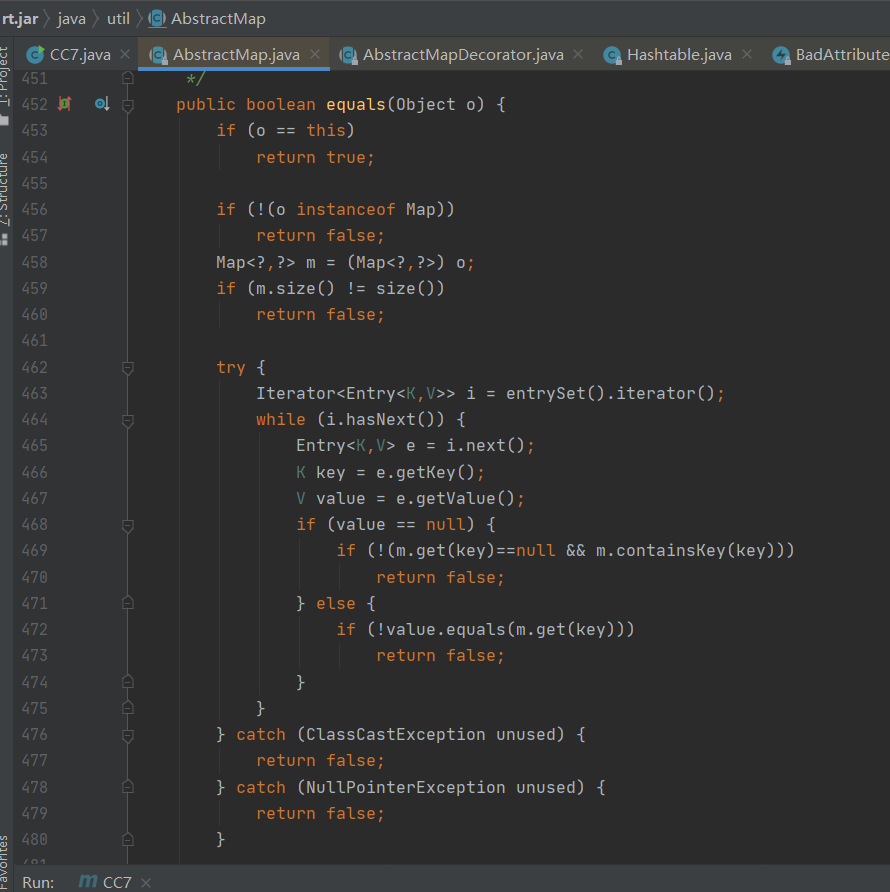Click i.hasNext() on line 464

(380, 420)
